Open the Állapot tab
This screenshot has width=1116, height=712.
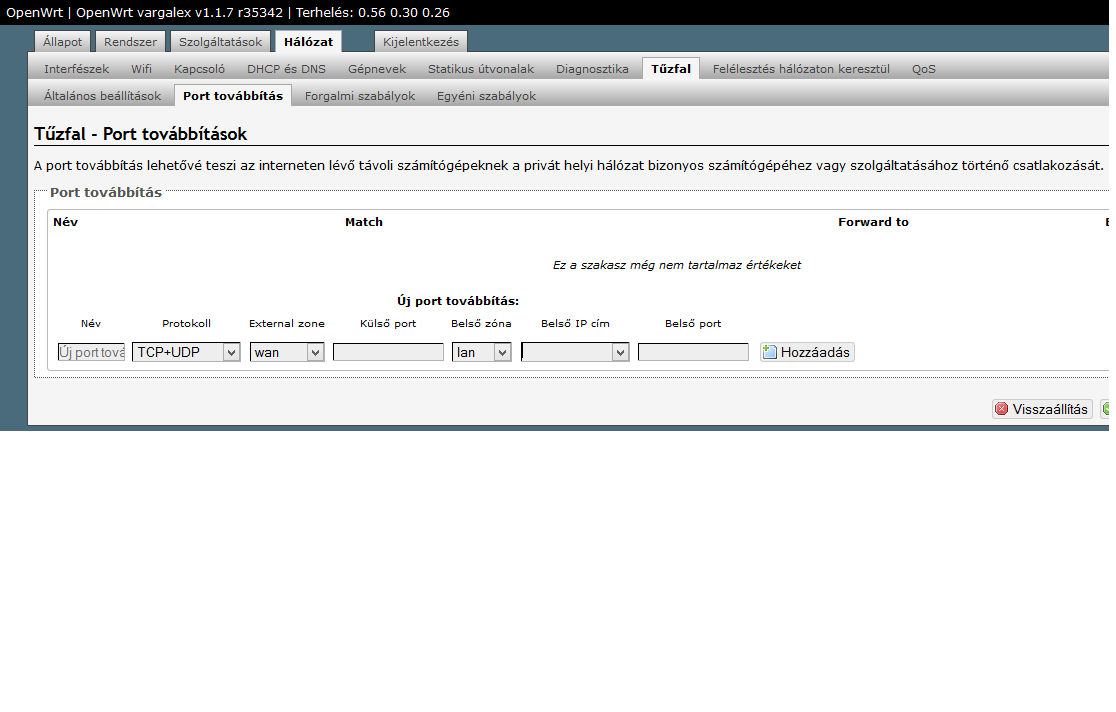pyautogui.click(x=63, y=41)
